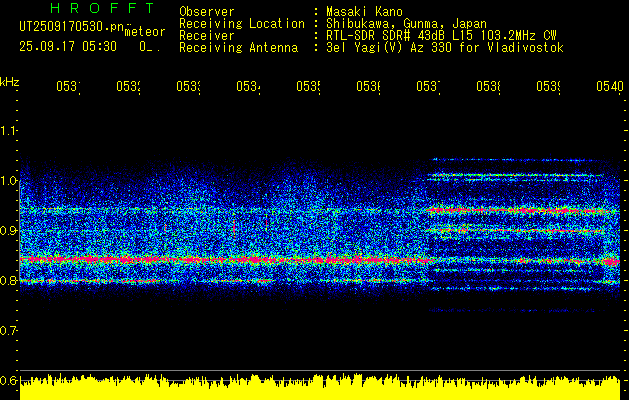Click the 1.0 frequency axis label
This screenshot has height=400, width=629.
pyautogui.click(x=8, y=180)
